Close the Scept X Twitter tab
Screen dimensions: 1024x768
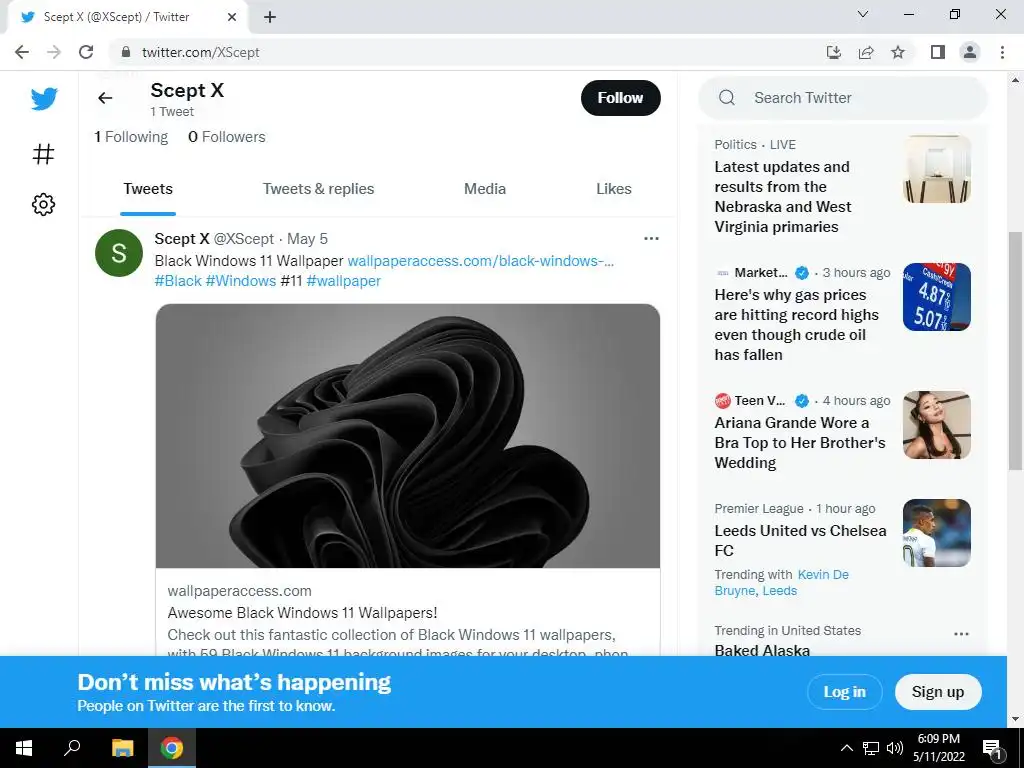coord(232,17)
